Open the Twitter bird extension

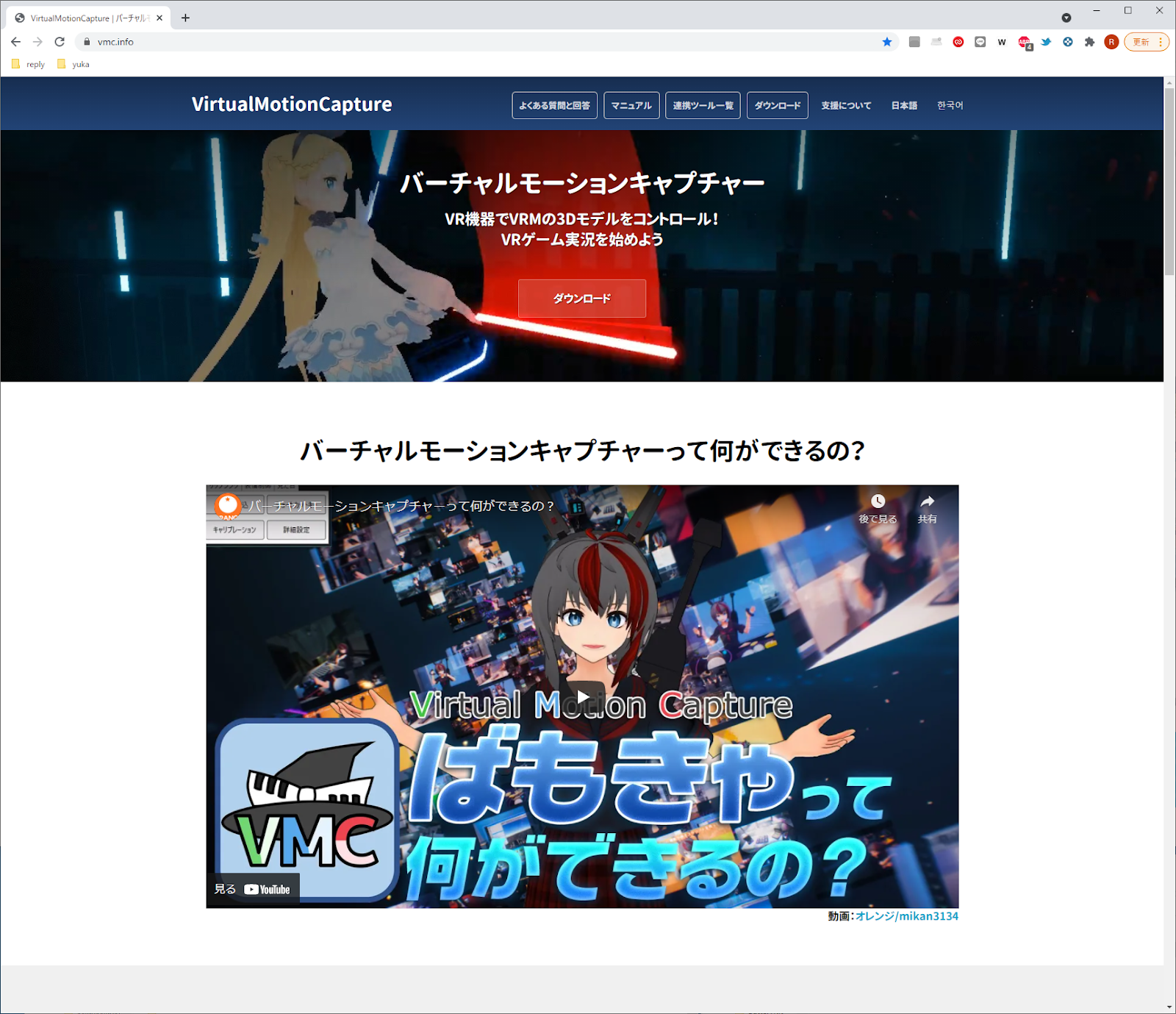pyautogui.click(x=1046, y=42)
